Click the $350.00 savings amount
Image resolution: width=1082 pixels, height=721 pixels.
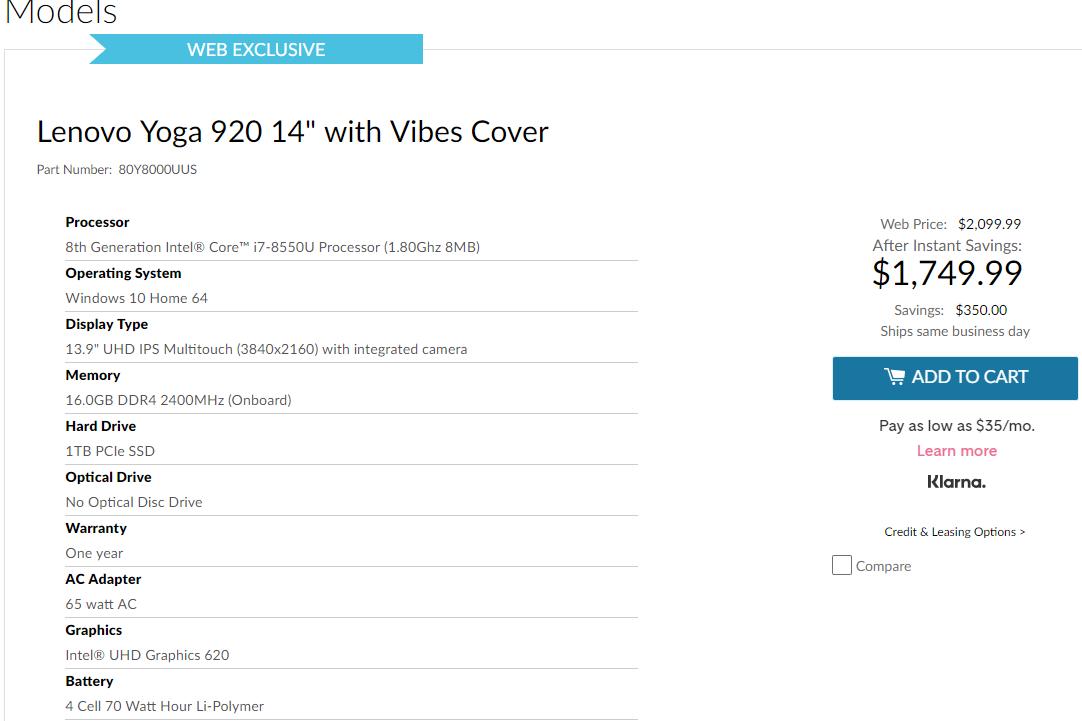tap(981, 310)
